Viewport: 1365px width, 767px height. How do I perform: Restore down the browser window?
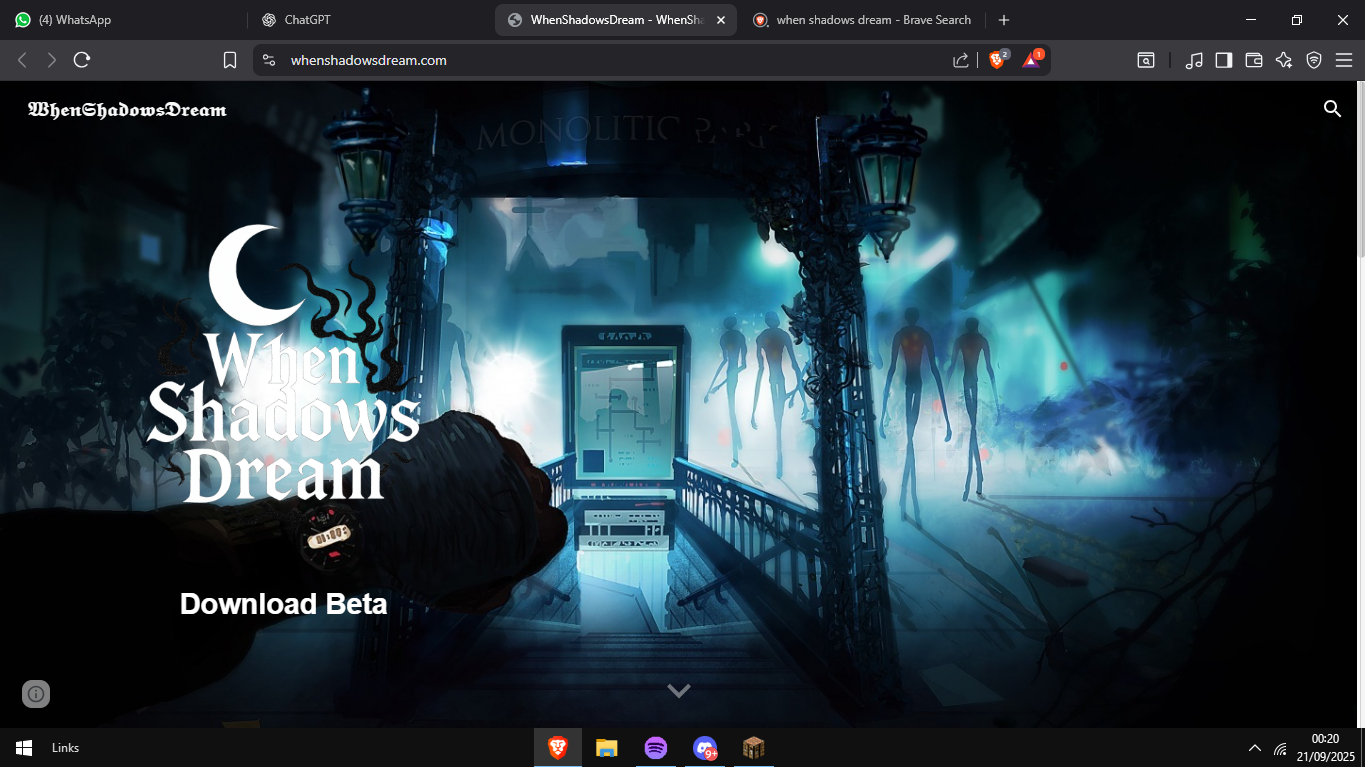coord(1297,20)
